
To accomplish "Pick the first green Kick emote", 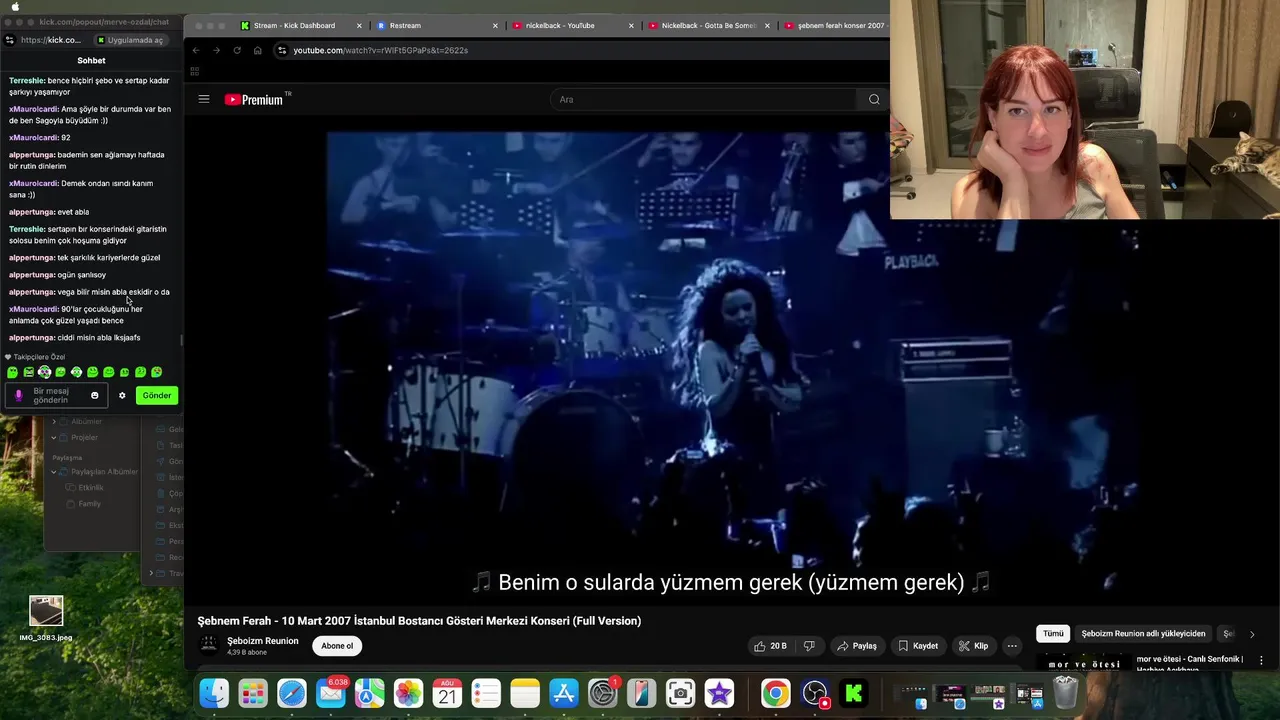I will click(x=12, y=372).
